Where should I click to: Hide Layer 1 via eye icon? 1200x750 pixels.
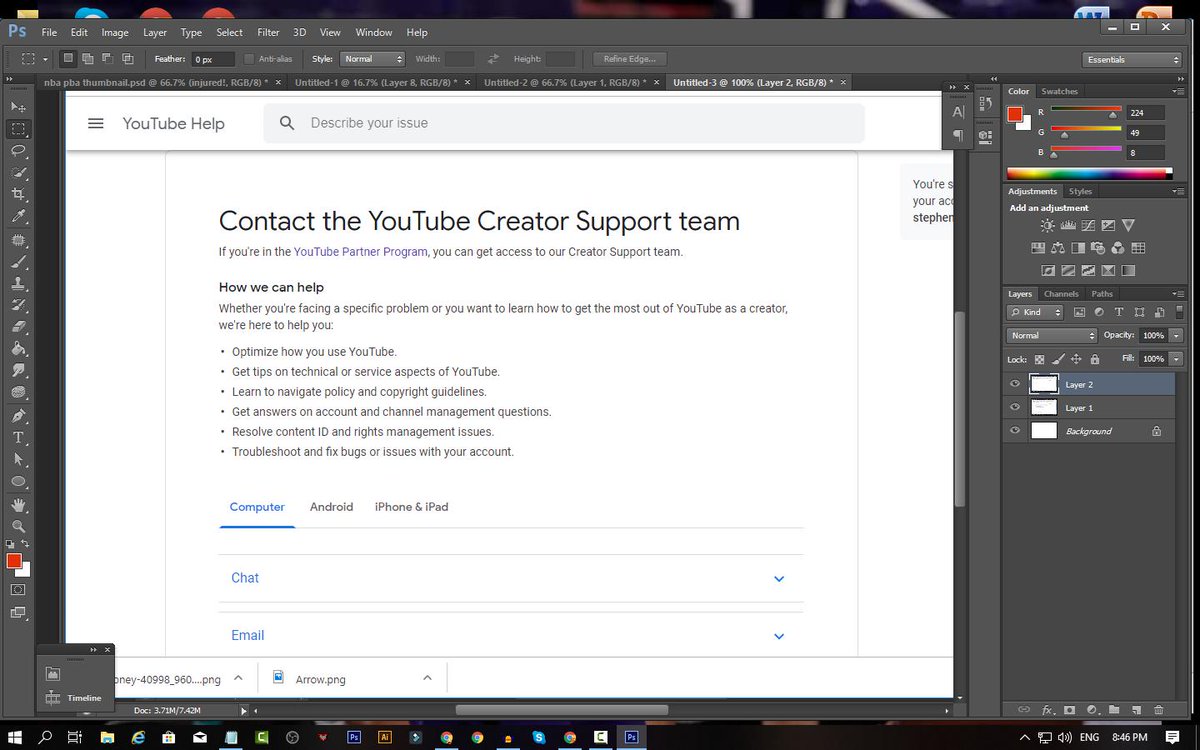[x=1015, y=407]
